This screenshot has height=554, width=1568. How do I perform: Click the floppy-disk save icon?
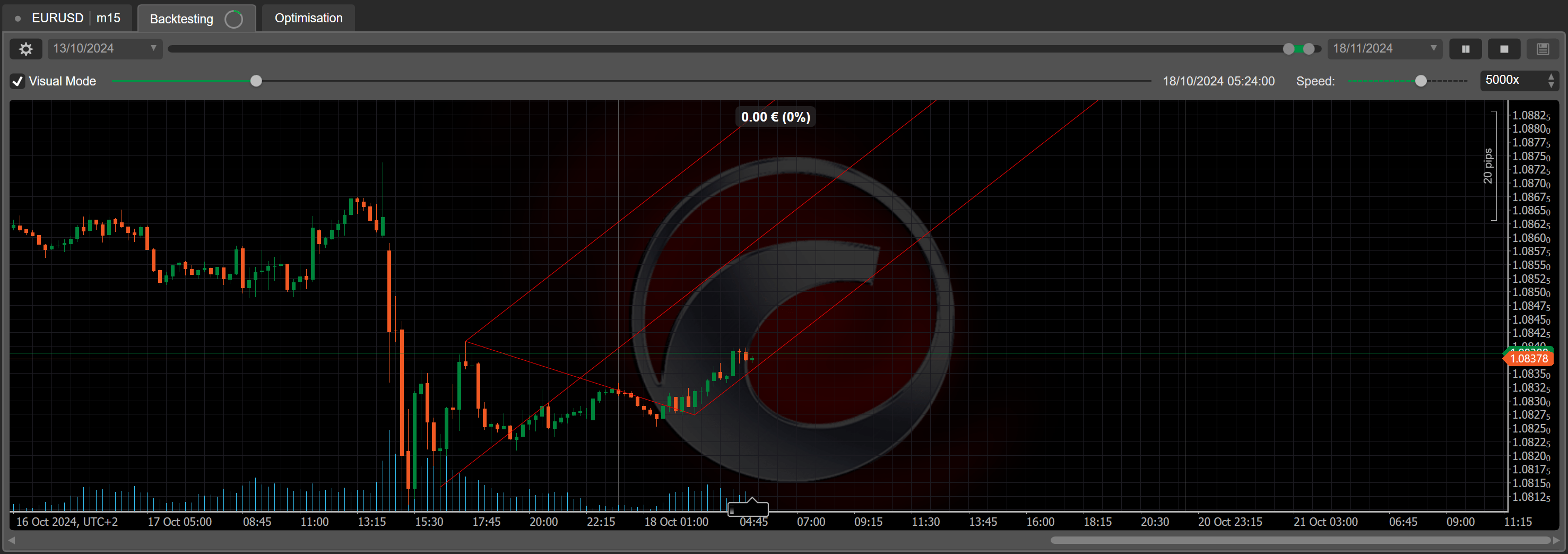click(1543, 49)
